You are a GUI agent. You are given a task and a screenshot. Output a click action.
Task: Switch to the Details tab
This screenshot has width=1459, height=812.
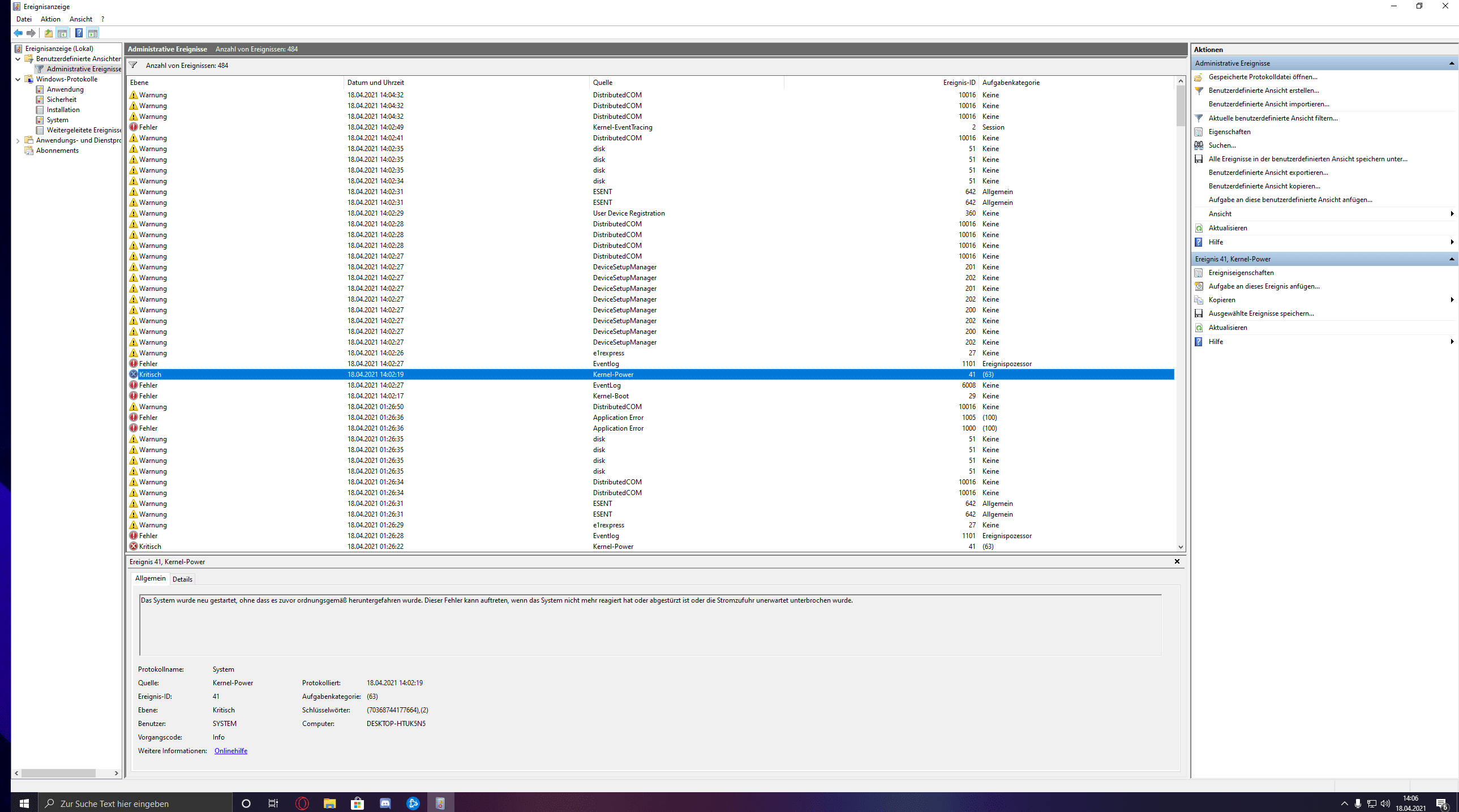(182, 579)
